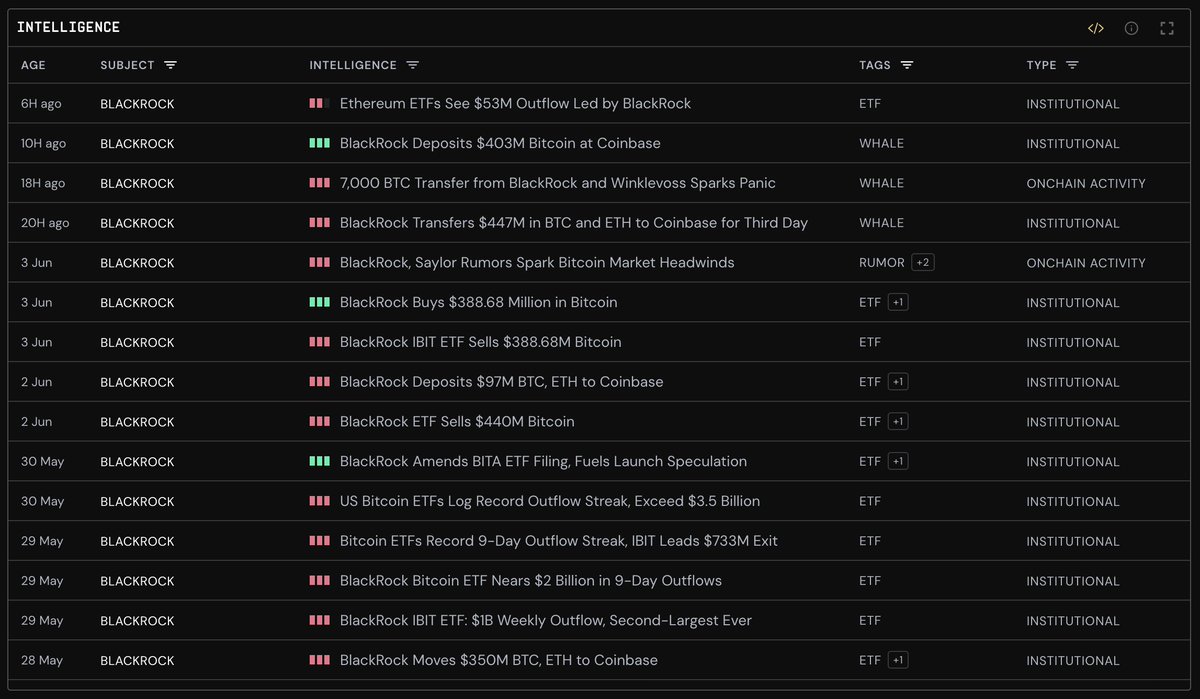Click the 20H ago age cell
1200x699 pixels.
[45, 223]
